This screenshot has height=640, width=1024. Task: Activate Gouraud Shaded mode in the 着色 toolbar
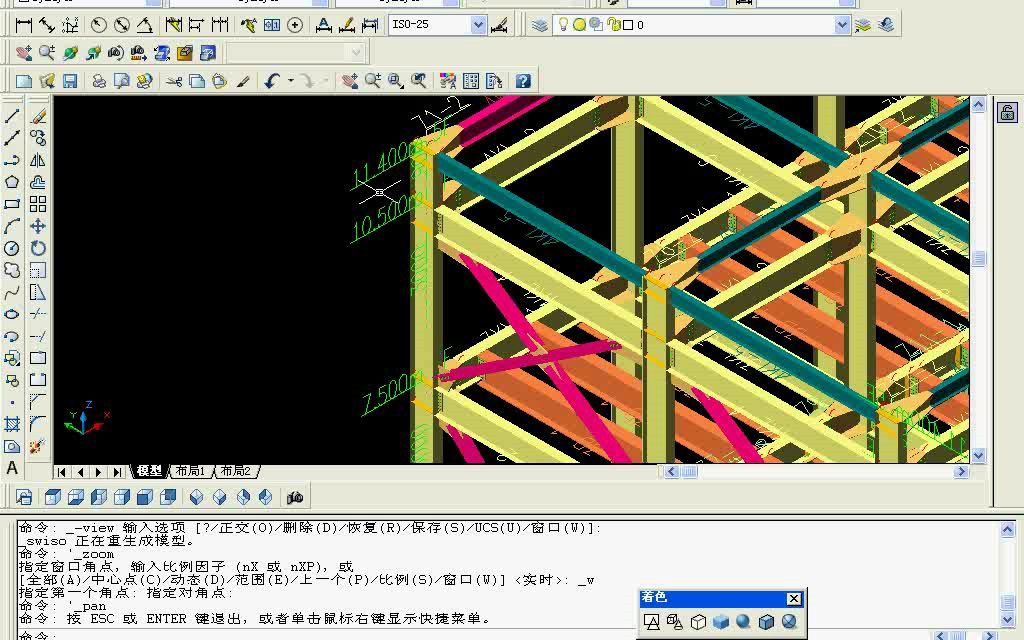(742, 621)
